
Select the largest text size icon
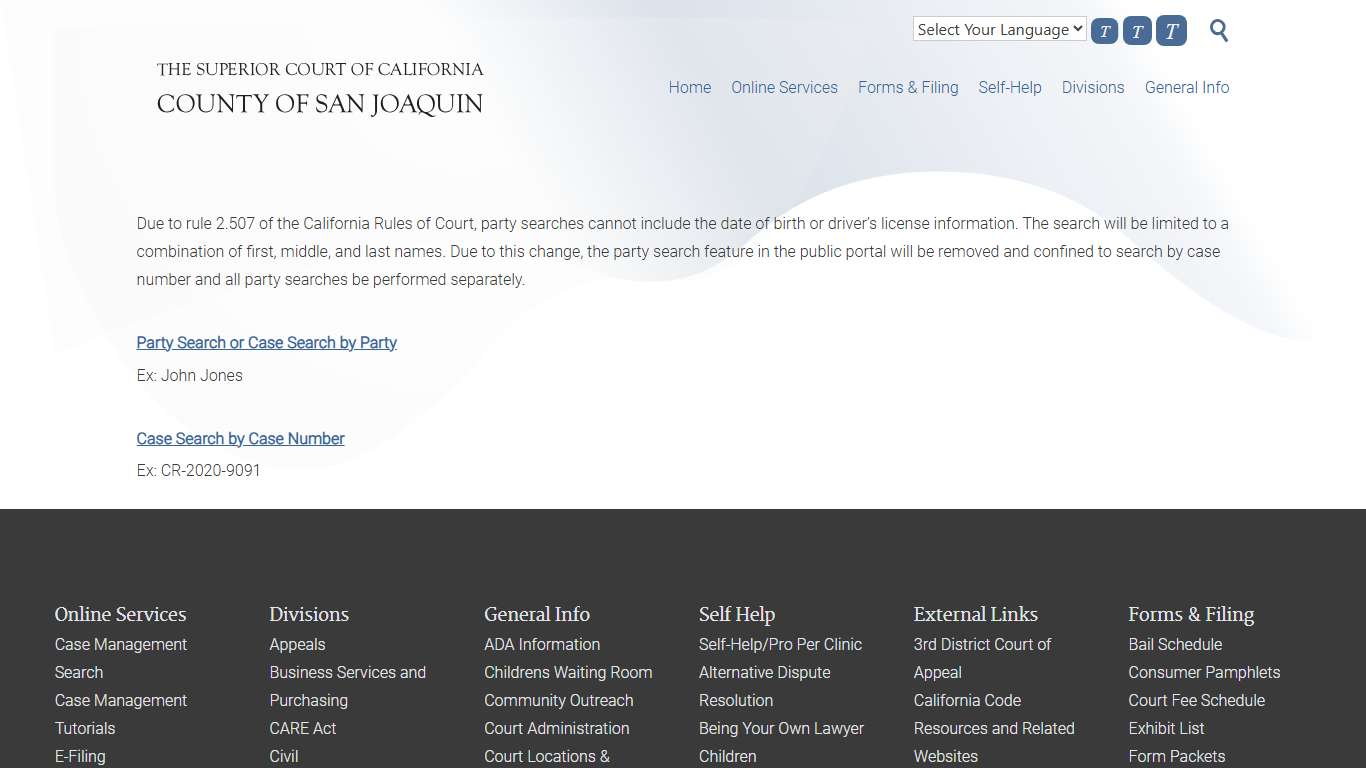pyautogui.click(x=1170, y=30)
